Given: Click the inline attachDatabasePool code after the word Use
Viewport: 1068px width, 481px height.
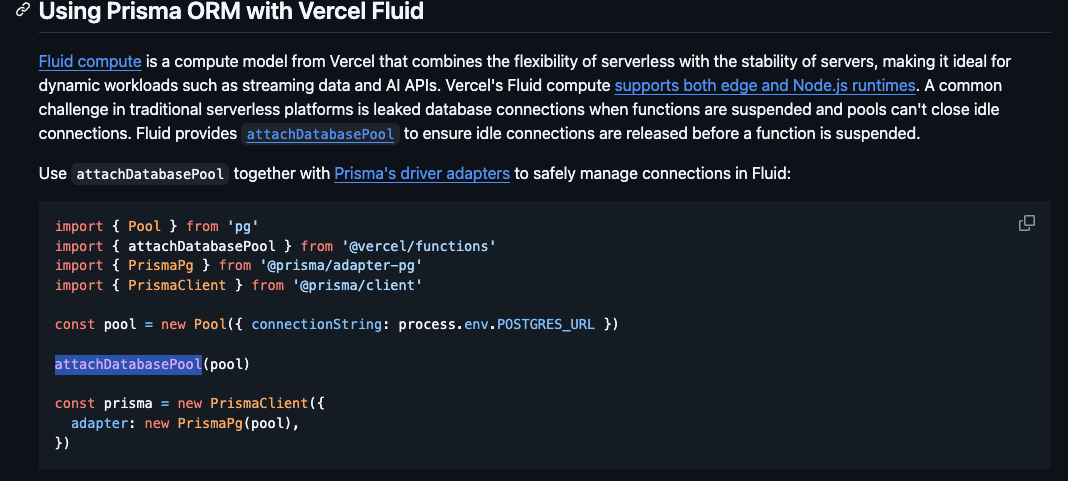Looking at the screenshot, I should coord(151,174).
